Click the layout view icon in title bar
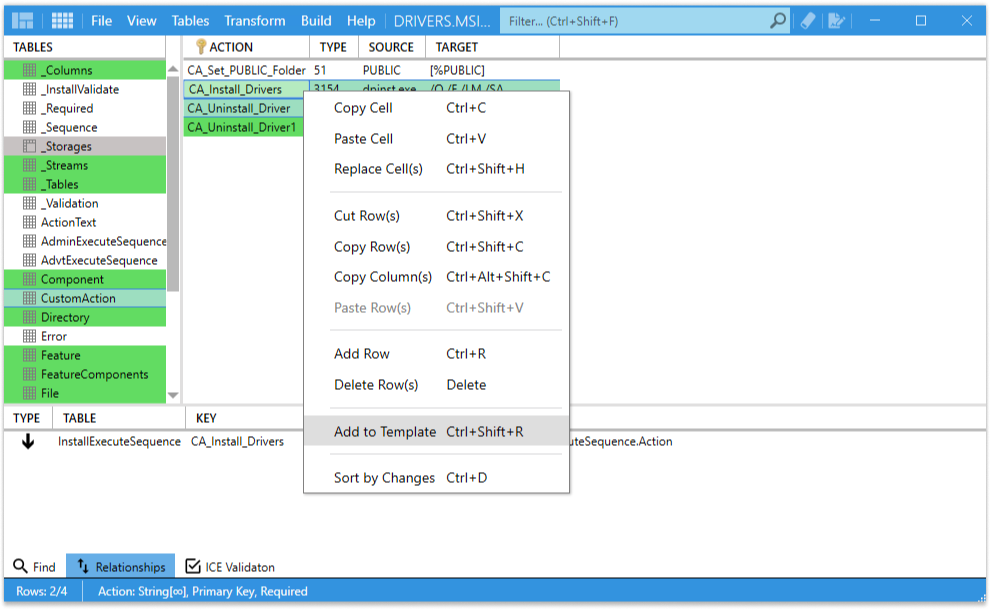This screenshot has height=610, width=990. pyautogui.click(x=23, y=21)
